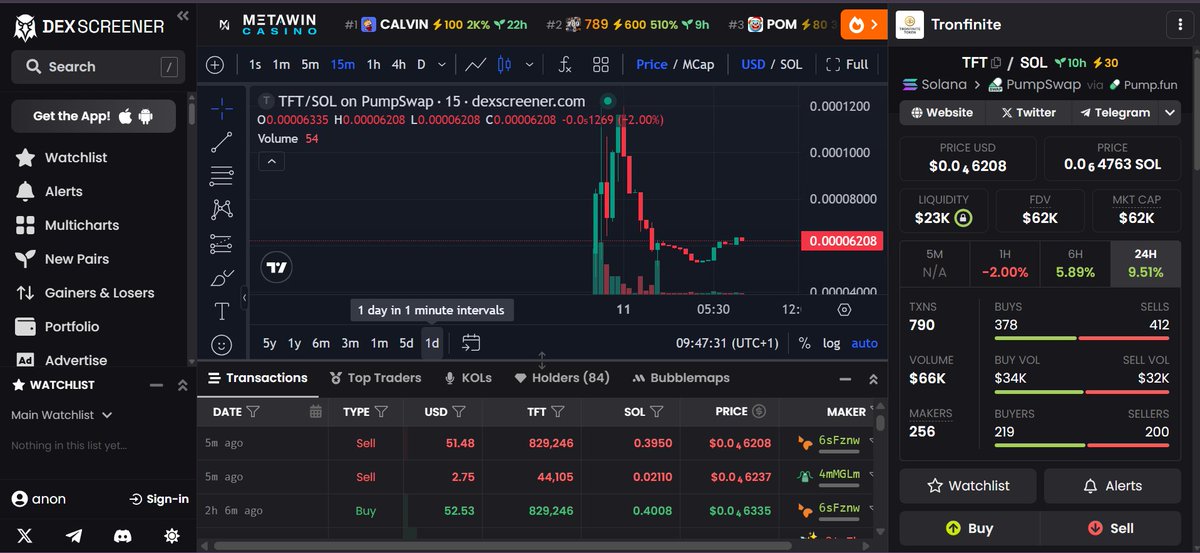Select the text annotation tool
This screenshot has width=1200, height=553.
tap(222, 311)
